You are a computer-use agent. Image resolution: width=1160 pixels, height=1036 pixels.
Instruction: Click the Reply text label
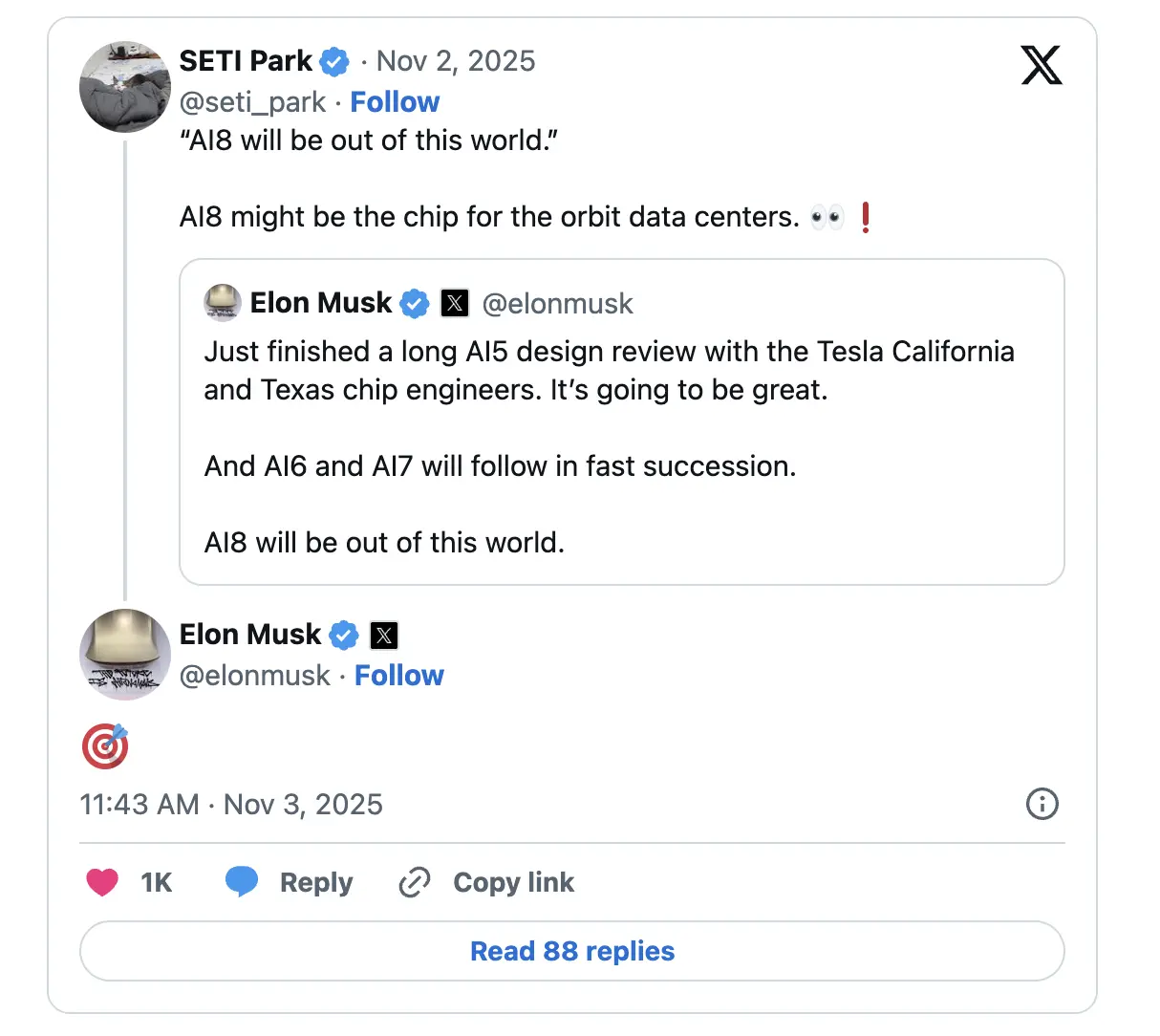pos(316,882)
